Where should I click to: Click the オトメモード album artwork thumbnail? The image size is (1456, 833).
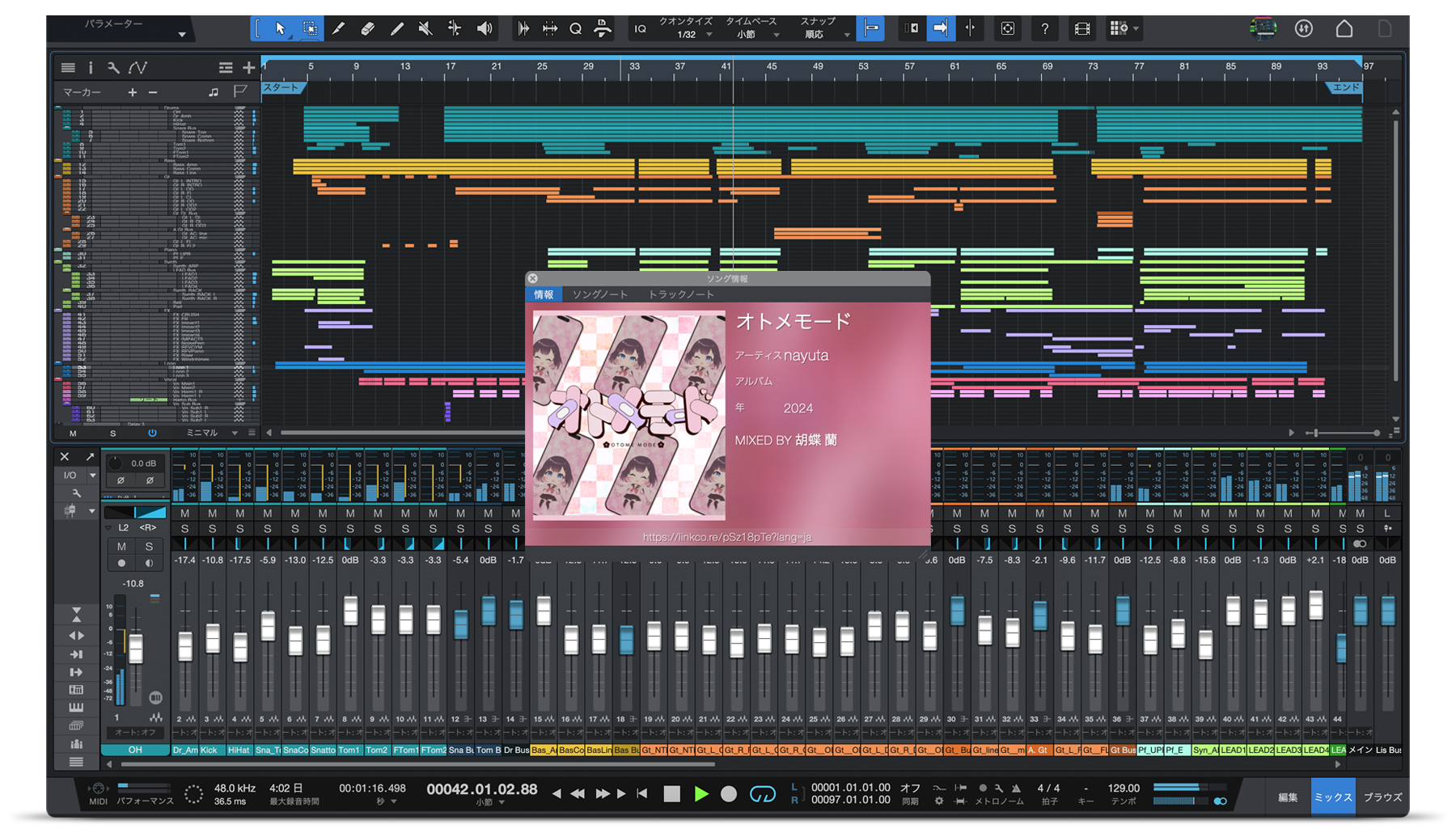(629, 415)
